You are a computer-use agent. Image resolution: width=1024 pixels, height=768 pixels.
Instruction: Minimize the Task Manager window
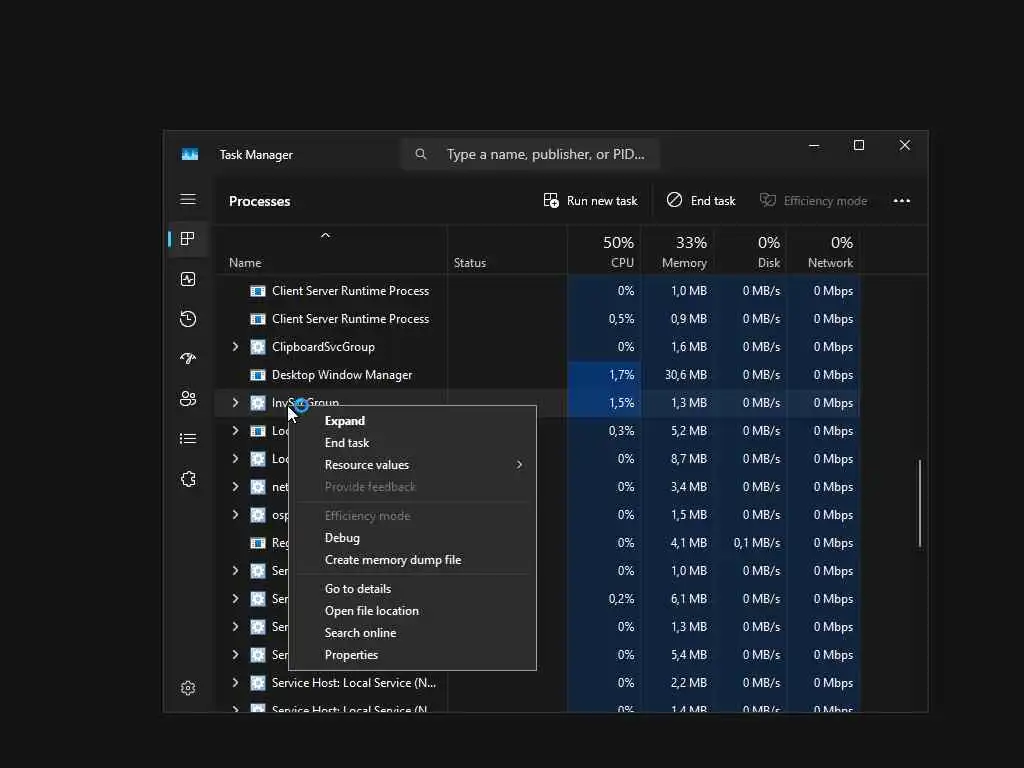(x=814, y=146)
